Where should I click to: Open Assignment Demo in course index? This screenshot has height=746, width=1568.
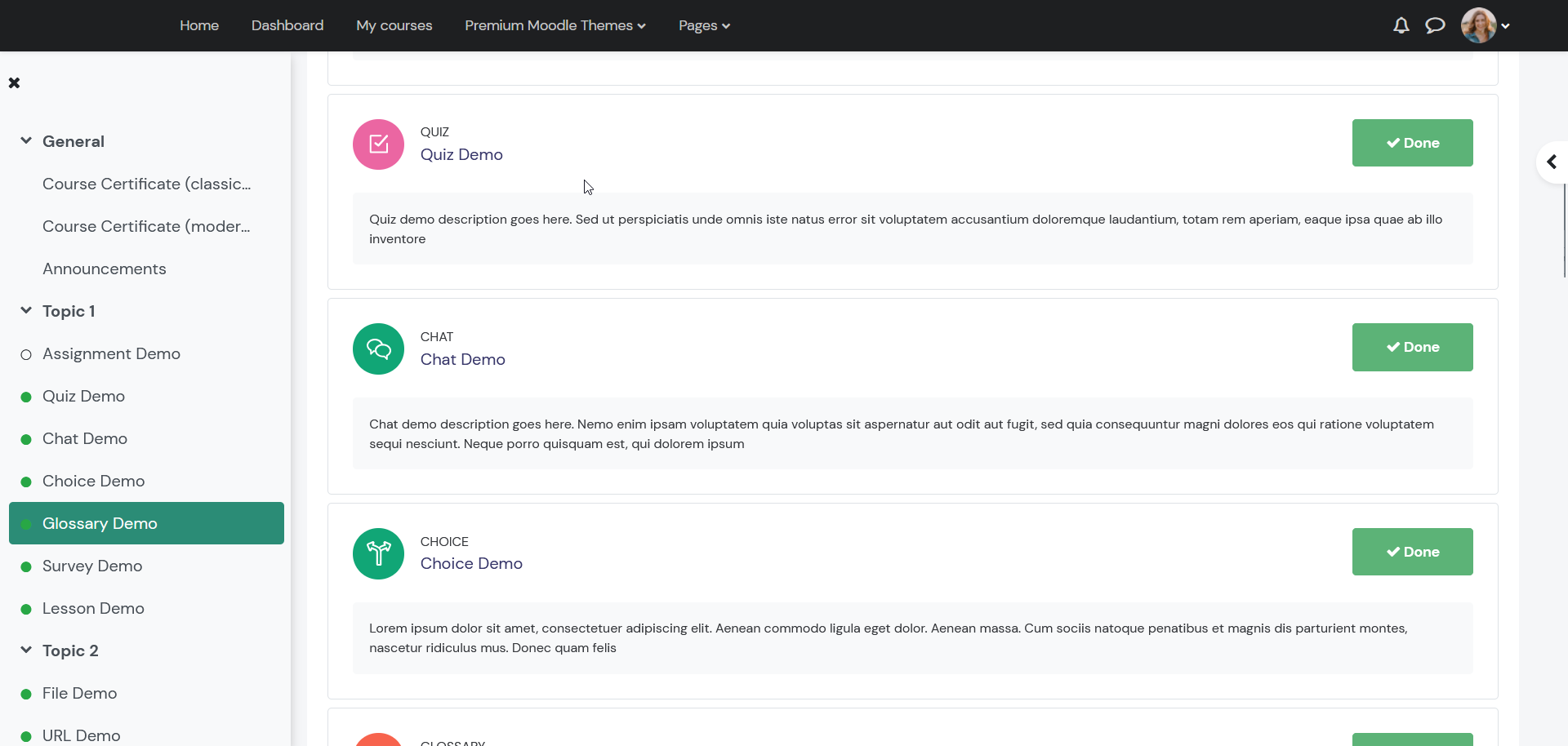(111, 354)
